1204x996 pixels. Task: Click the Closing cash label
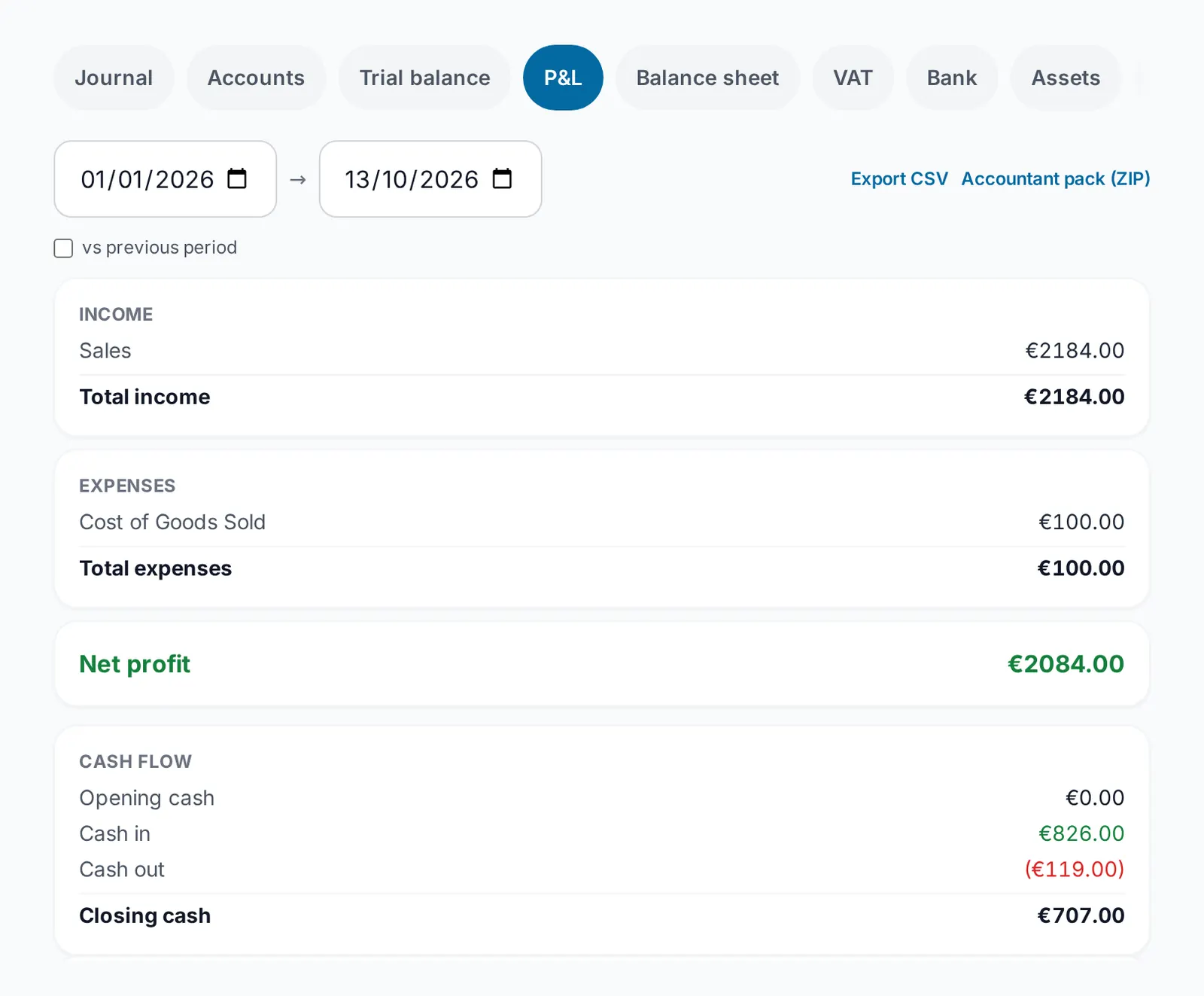(144, 915)
